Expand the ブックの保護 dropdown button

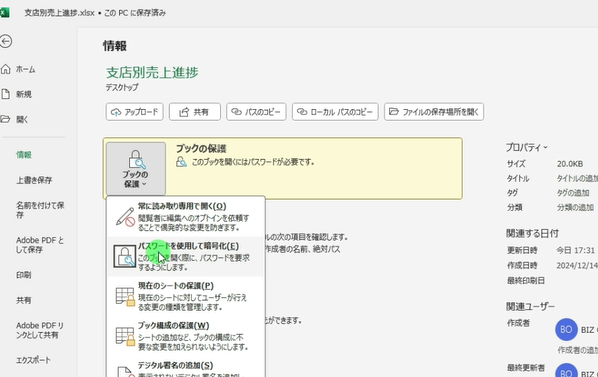click(x=136, y=169)
